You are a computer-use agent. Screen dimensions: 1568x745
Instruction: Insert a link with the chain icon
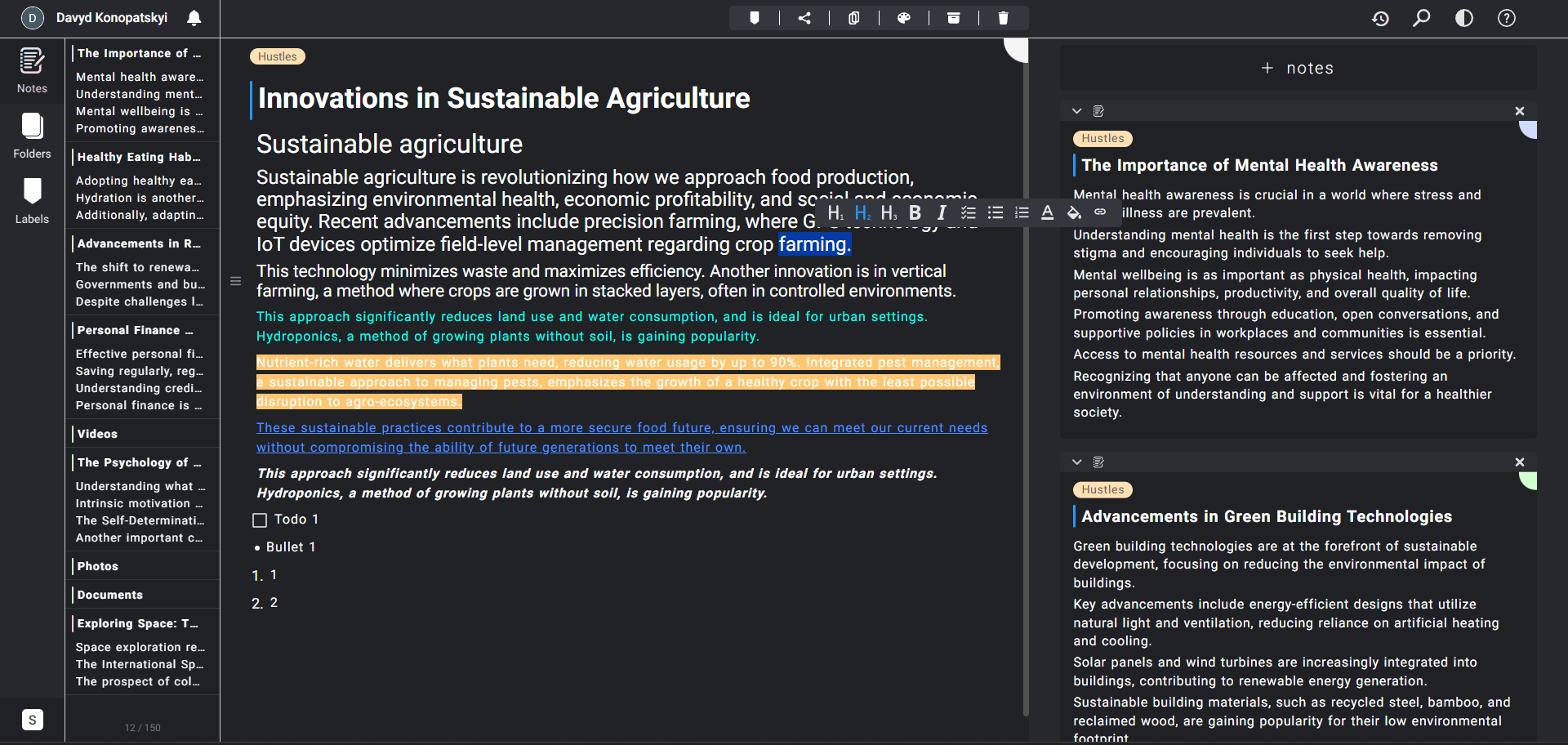[x=1101, y=212]
